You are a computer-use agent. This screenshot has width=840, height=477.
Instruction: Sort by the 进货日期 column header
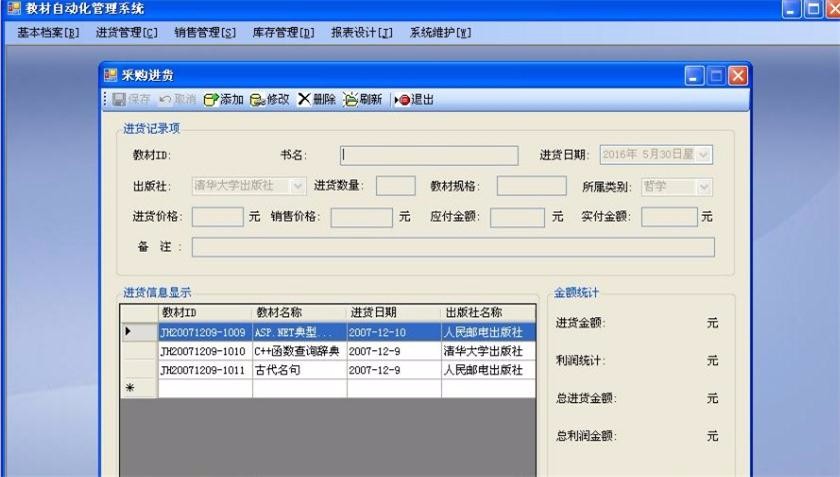coord(394,312)
